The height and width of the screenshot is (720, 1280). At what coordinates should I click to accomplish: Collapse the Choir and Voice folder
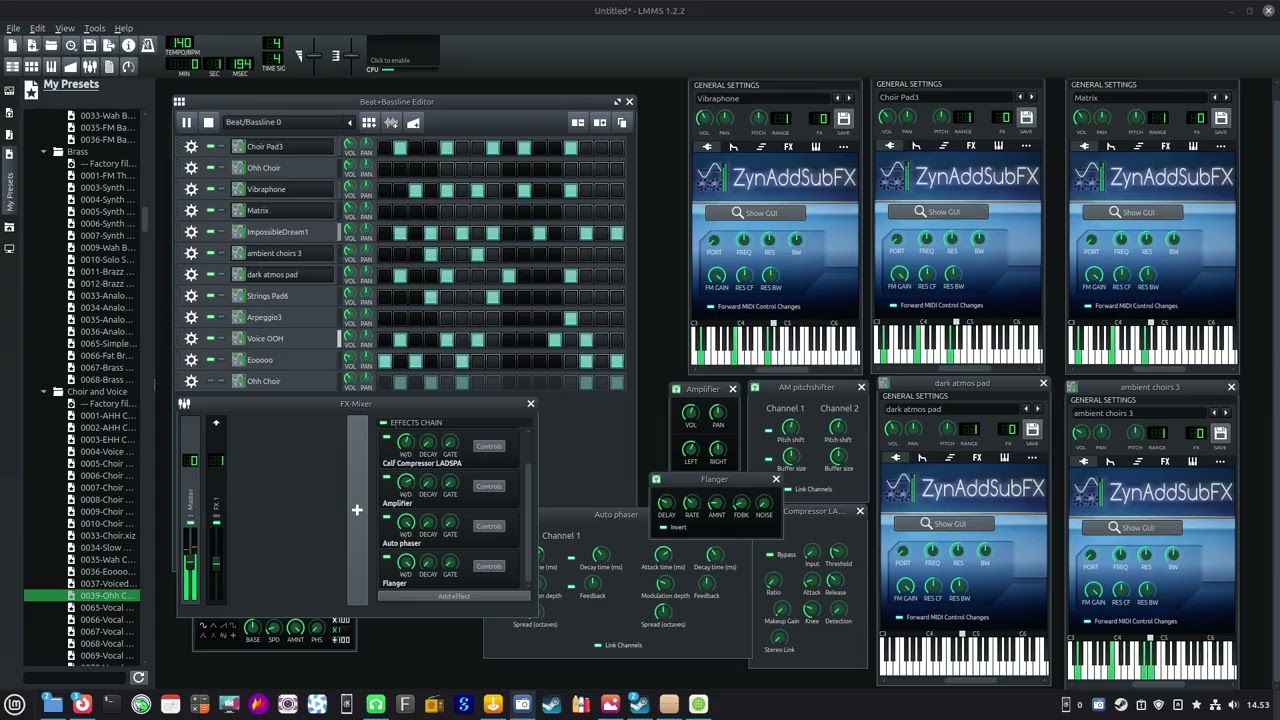coord(44,392)
